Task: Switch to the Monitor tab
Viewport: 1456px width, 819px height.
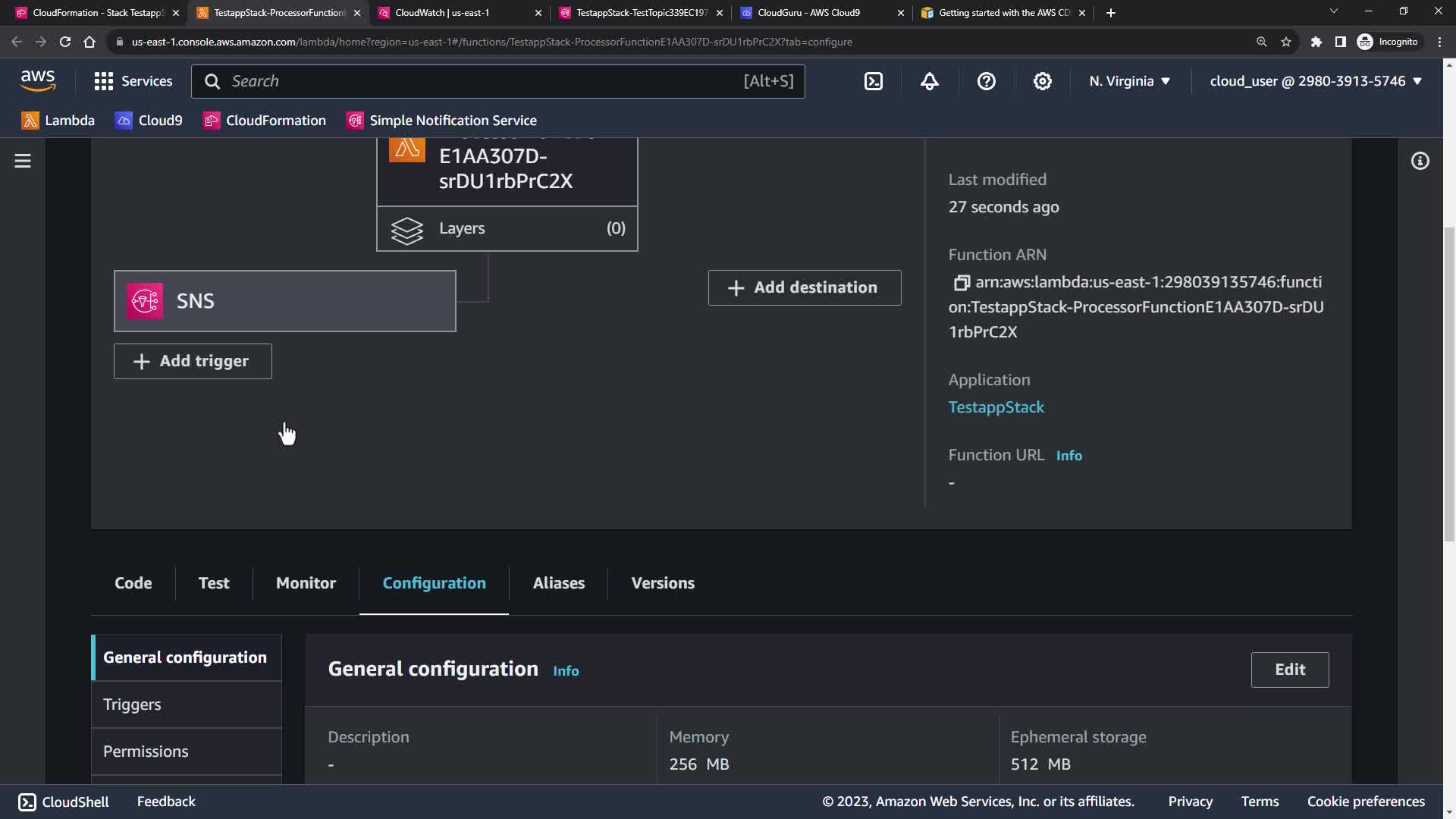Action: [x=306, y=583]
